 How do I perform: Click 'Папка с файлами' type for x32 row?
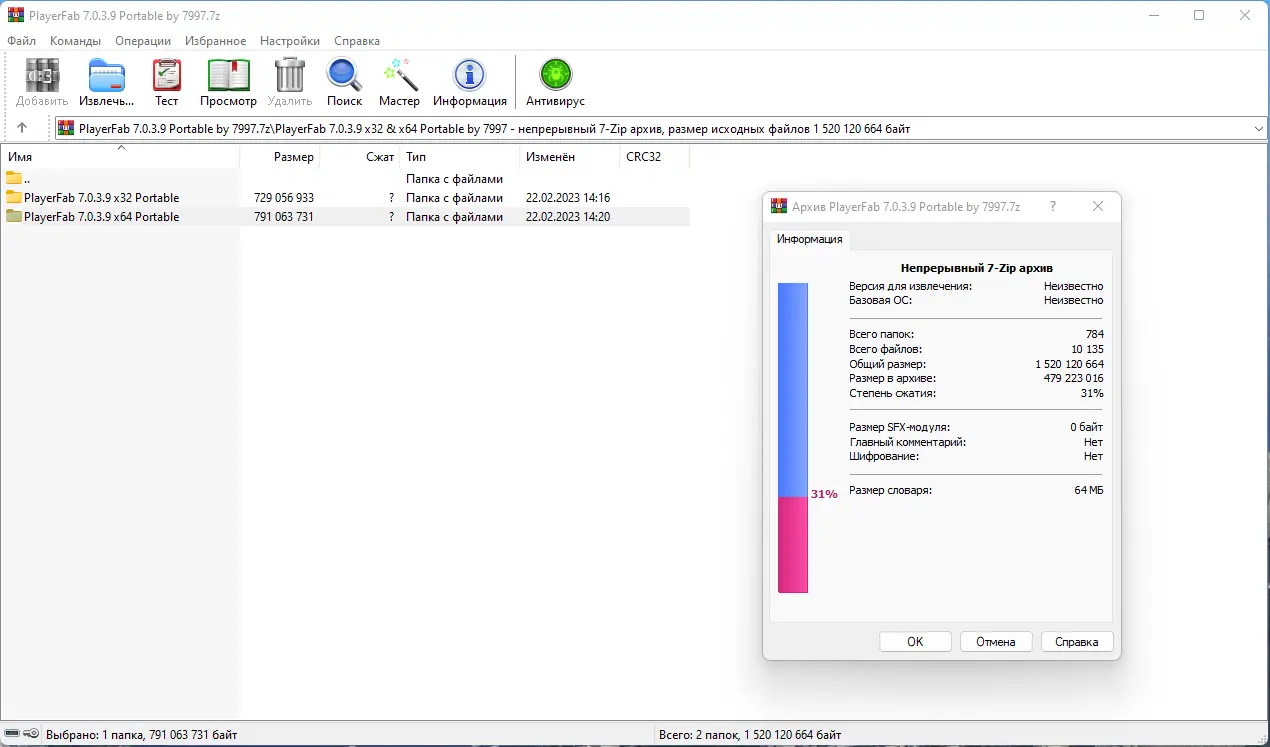454,198
